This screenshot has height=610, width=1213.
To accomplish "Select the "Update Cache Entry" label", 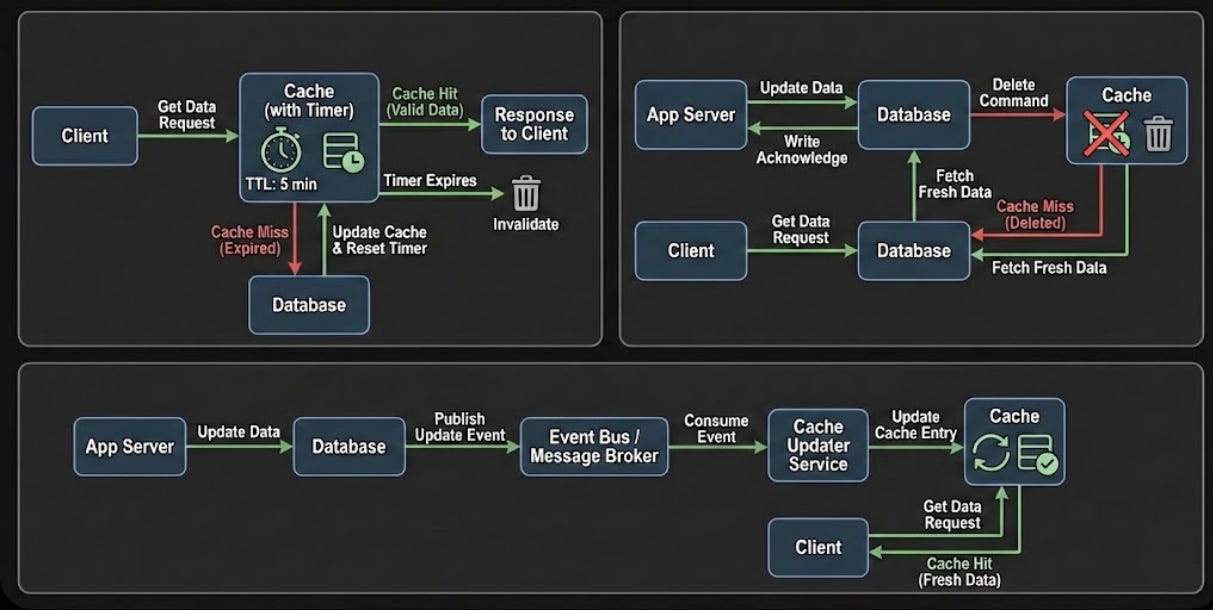I will tap(916, 425).
